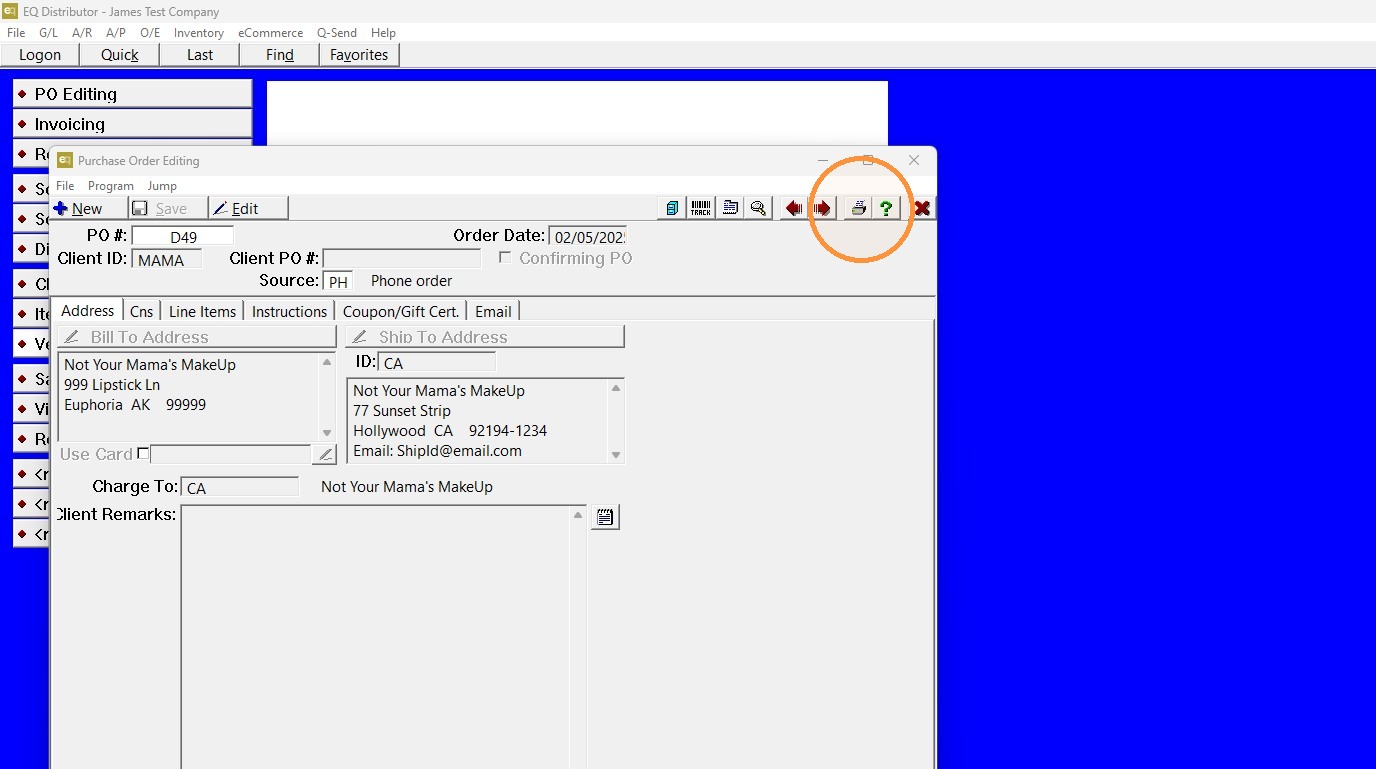Viewport: 1376px width, 769px height.
Task: Open the Q-Send menu
Action: click(337, 33)
